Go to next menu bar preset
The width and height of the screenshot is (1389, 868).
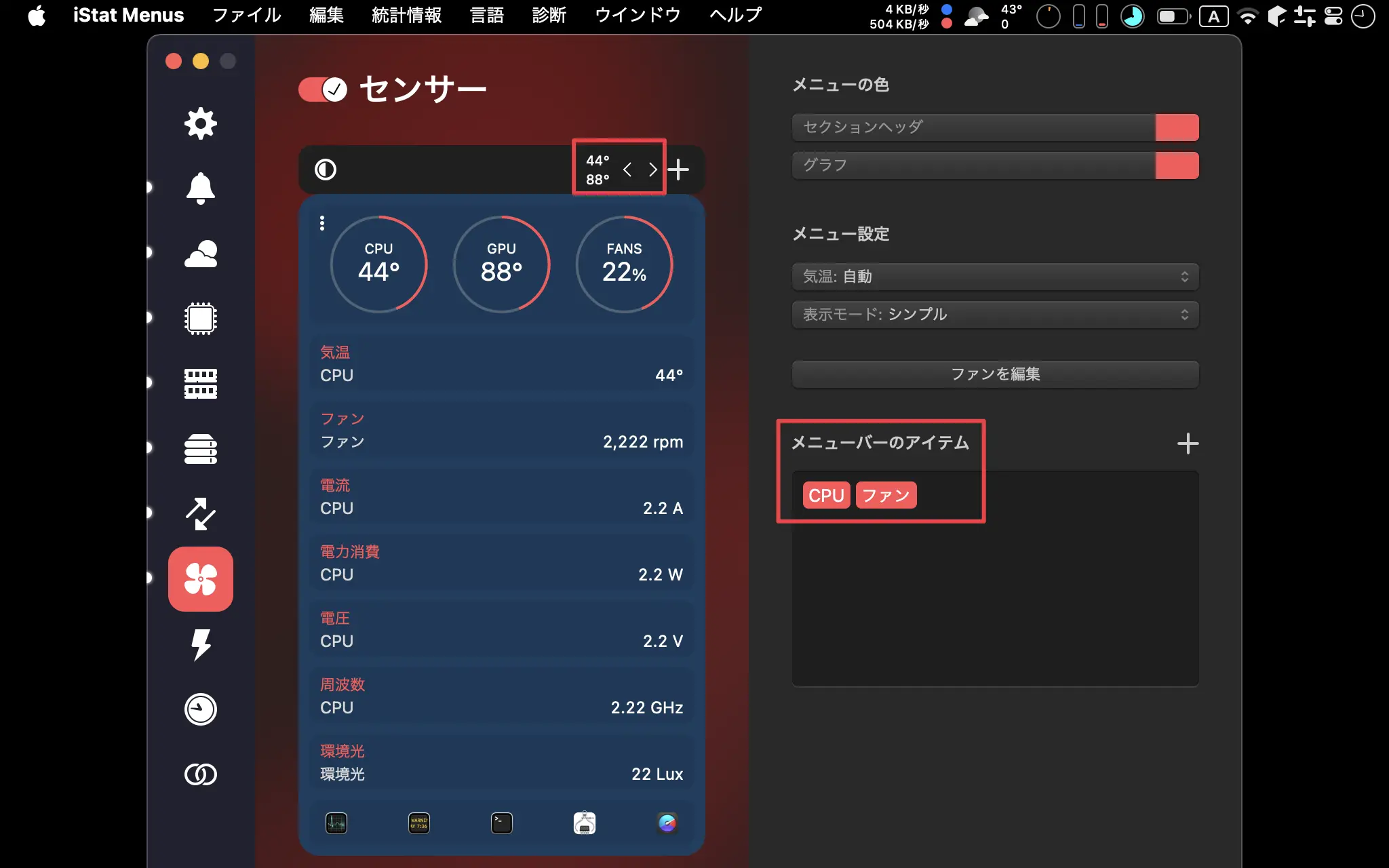652,170
